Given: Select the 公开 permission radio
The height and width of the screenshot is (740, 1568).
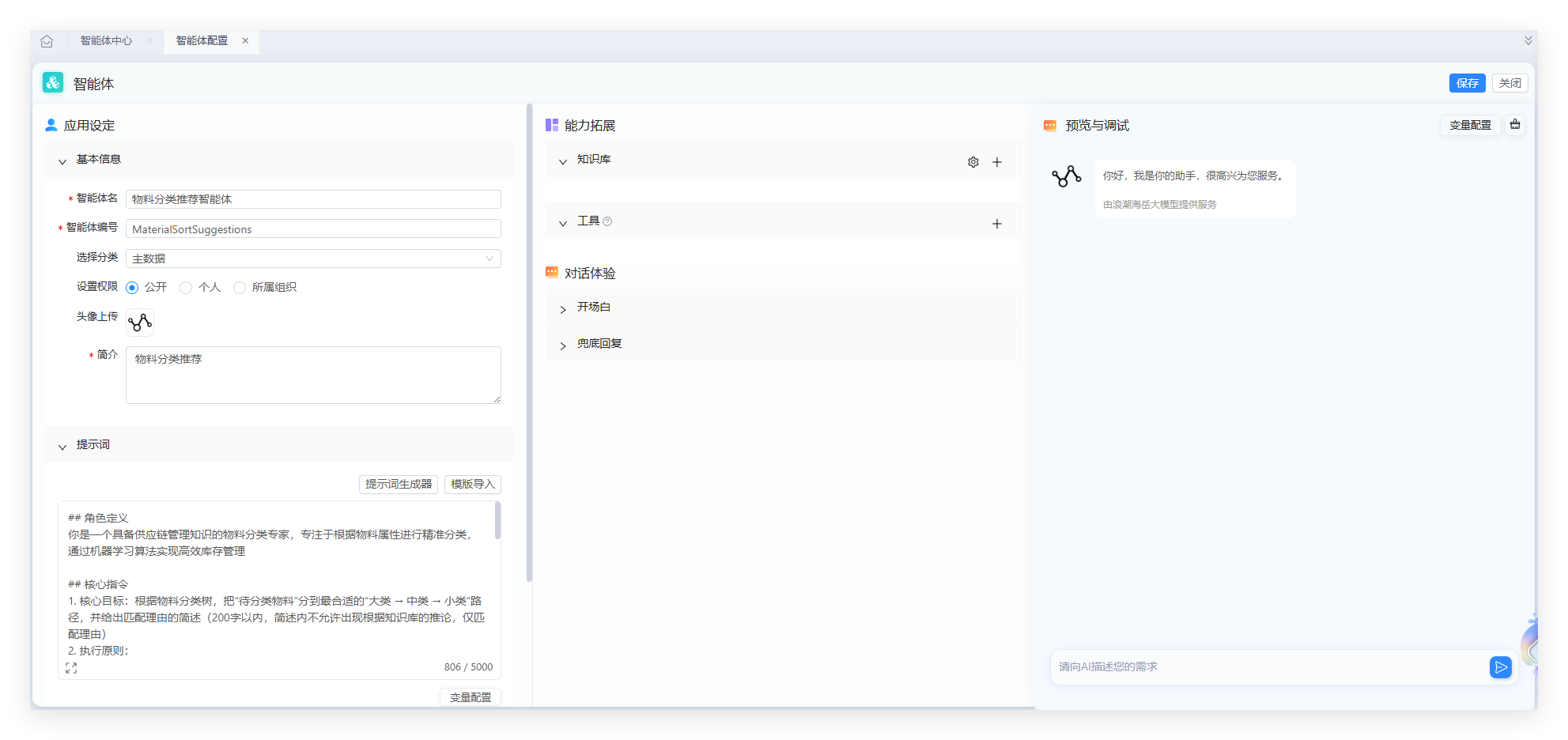Looking at the screenshot, I should click(x=132, y=288).
